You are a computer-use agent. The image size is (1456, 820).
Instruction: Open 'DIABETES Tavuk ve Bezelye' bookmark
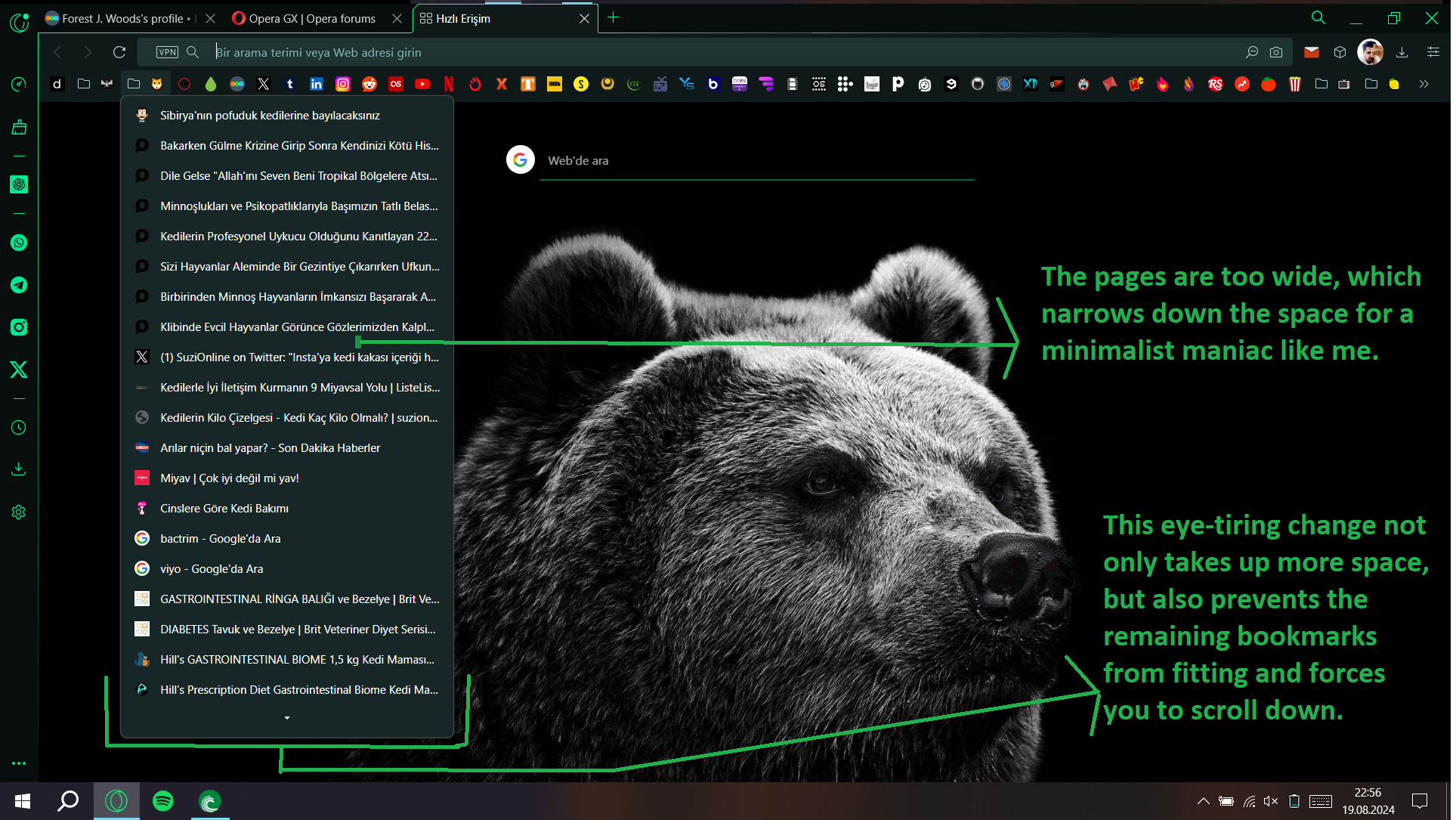point(287,630)
